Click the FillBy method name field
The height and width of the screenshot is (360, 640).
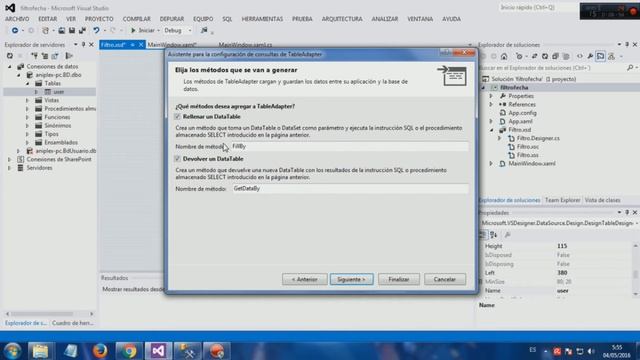[349, 146]
